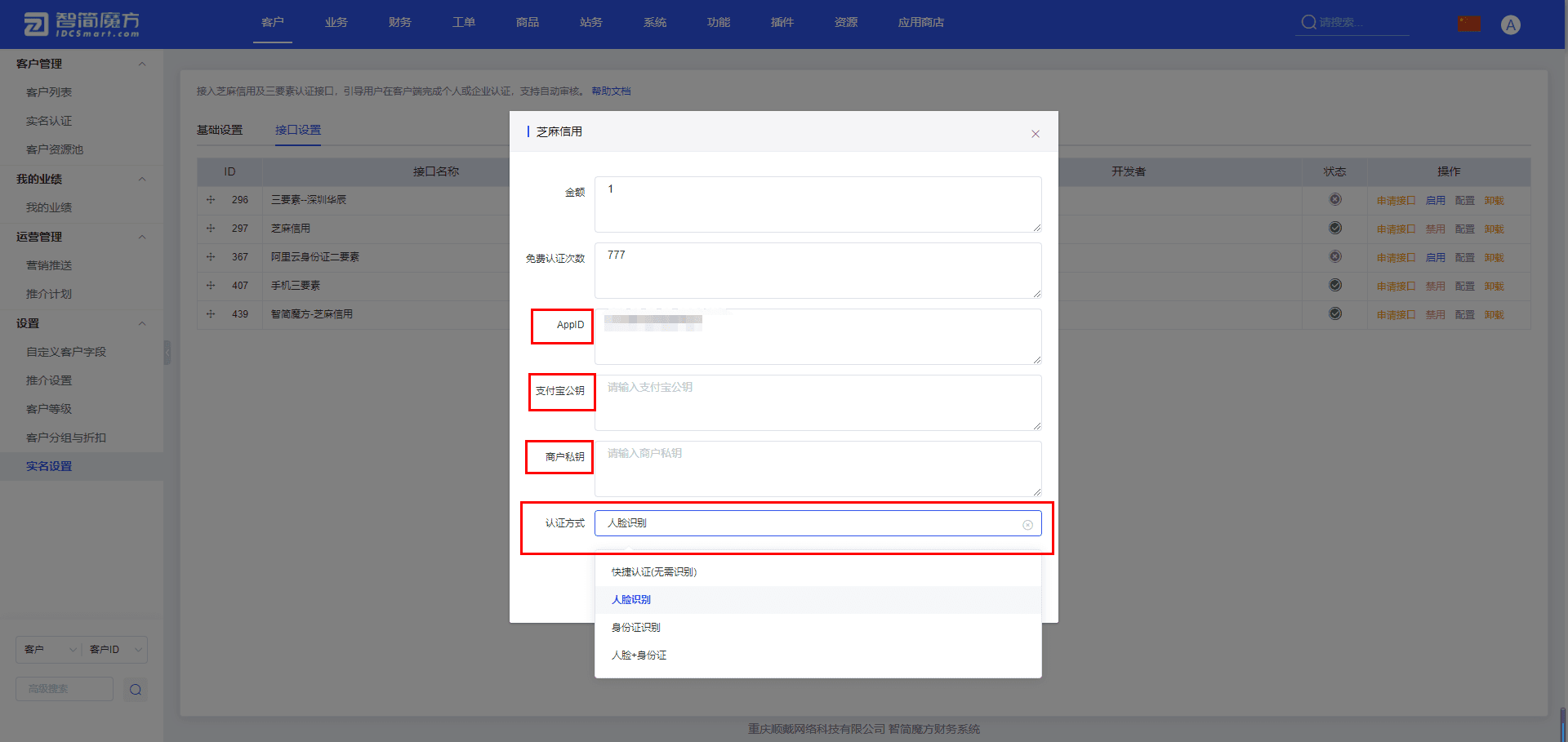1568x742 pixels.
Task: Clear the 认证方式 selection with its circle icon
Action: (x=1027, y=525)
